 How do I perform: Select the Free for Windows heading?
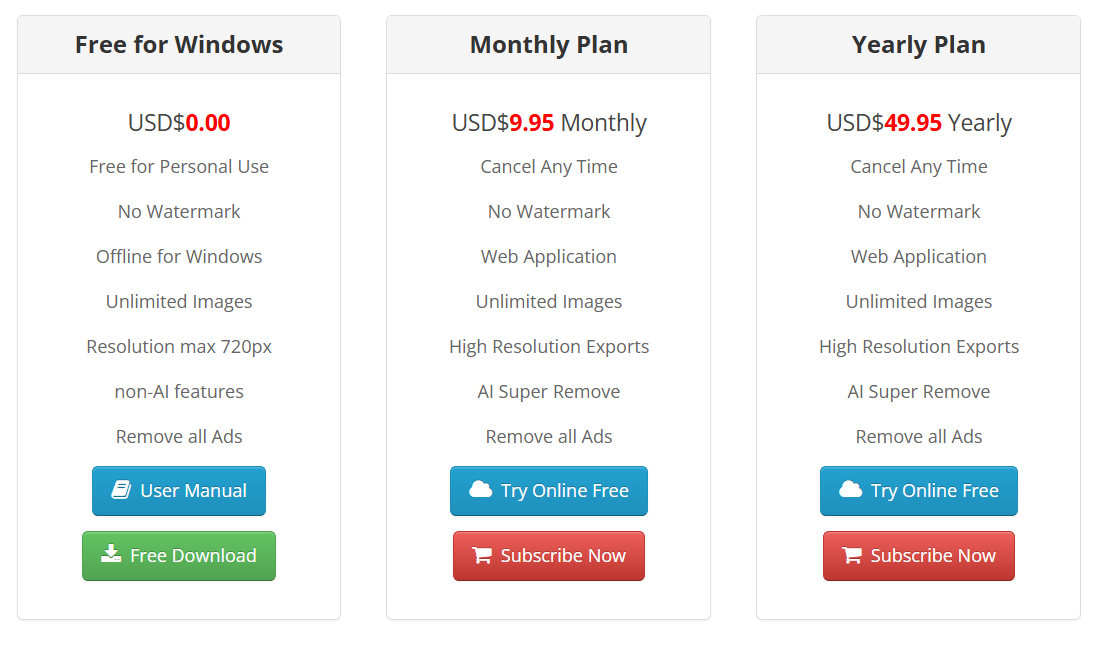pyautogui.click(x=179, y=45)
